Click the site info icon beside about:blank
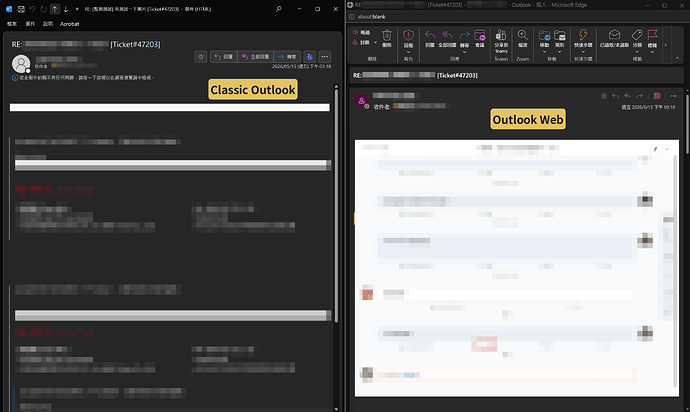The image size is (690, 412). point(352,17)
